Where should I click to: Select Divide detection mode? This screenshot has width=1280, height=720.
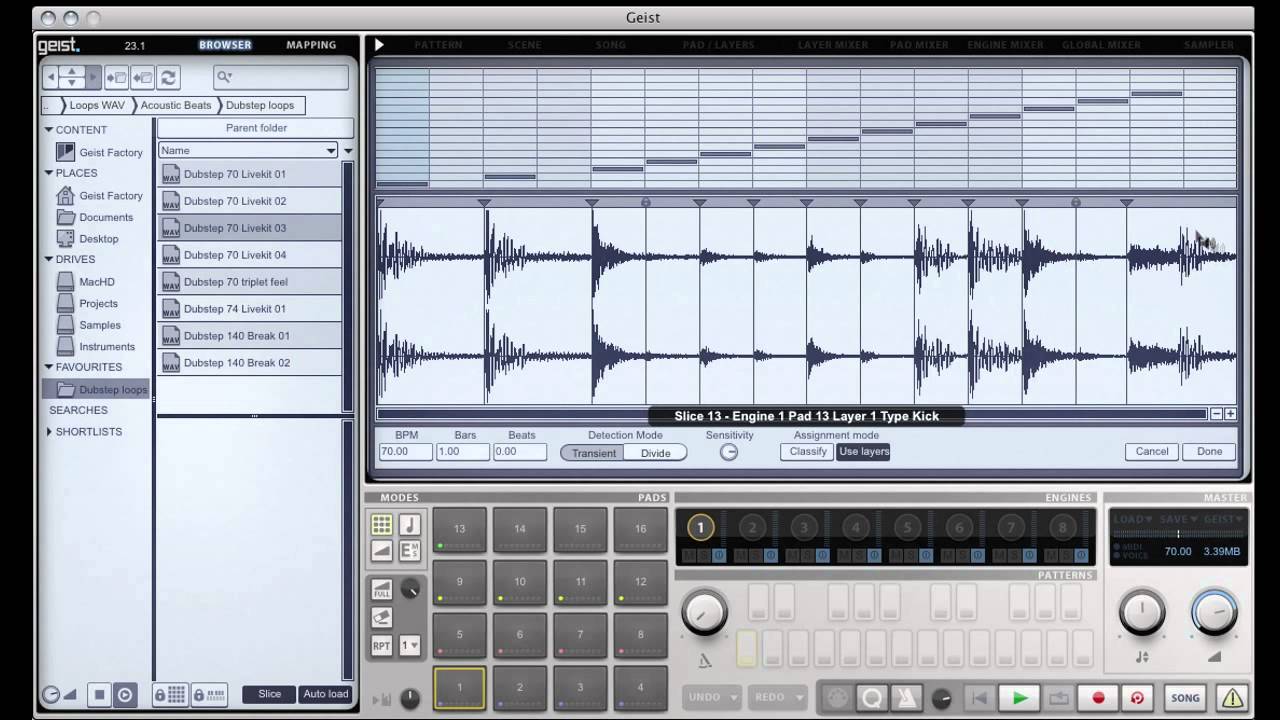pyautogui.click(x=655, y=453)
